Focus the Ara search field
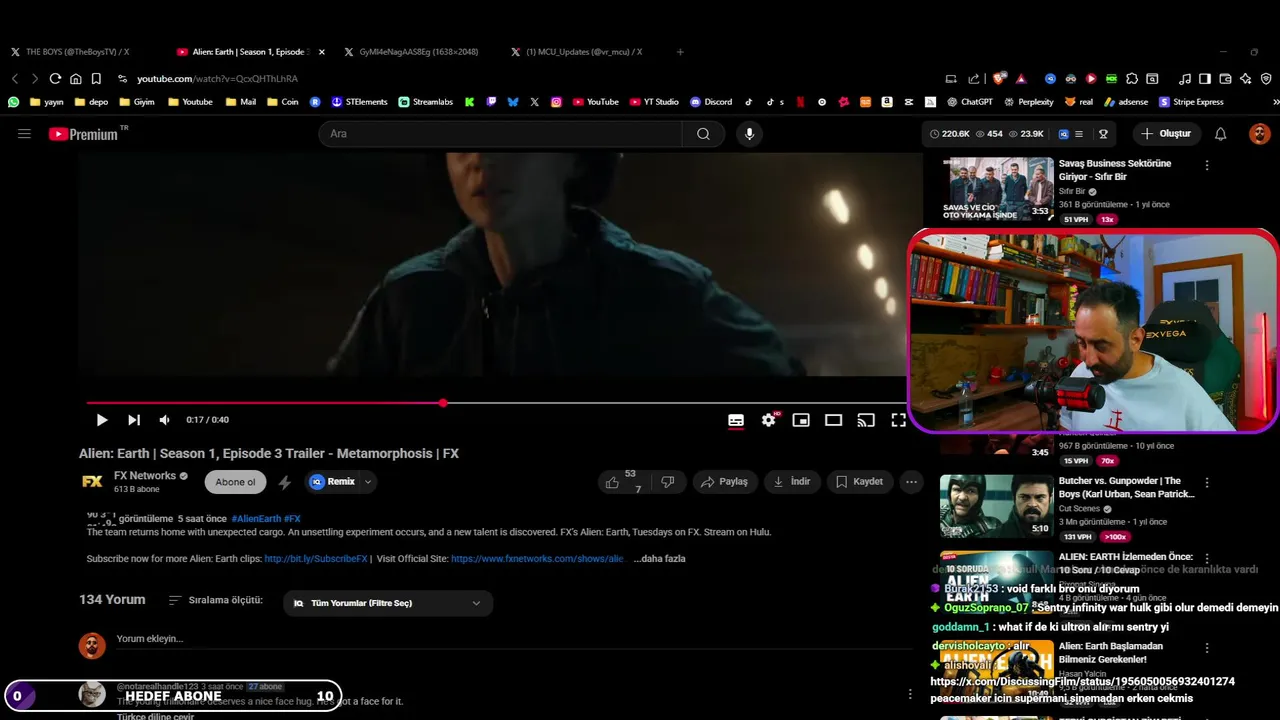 coord(500,134)
